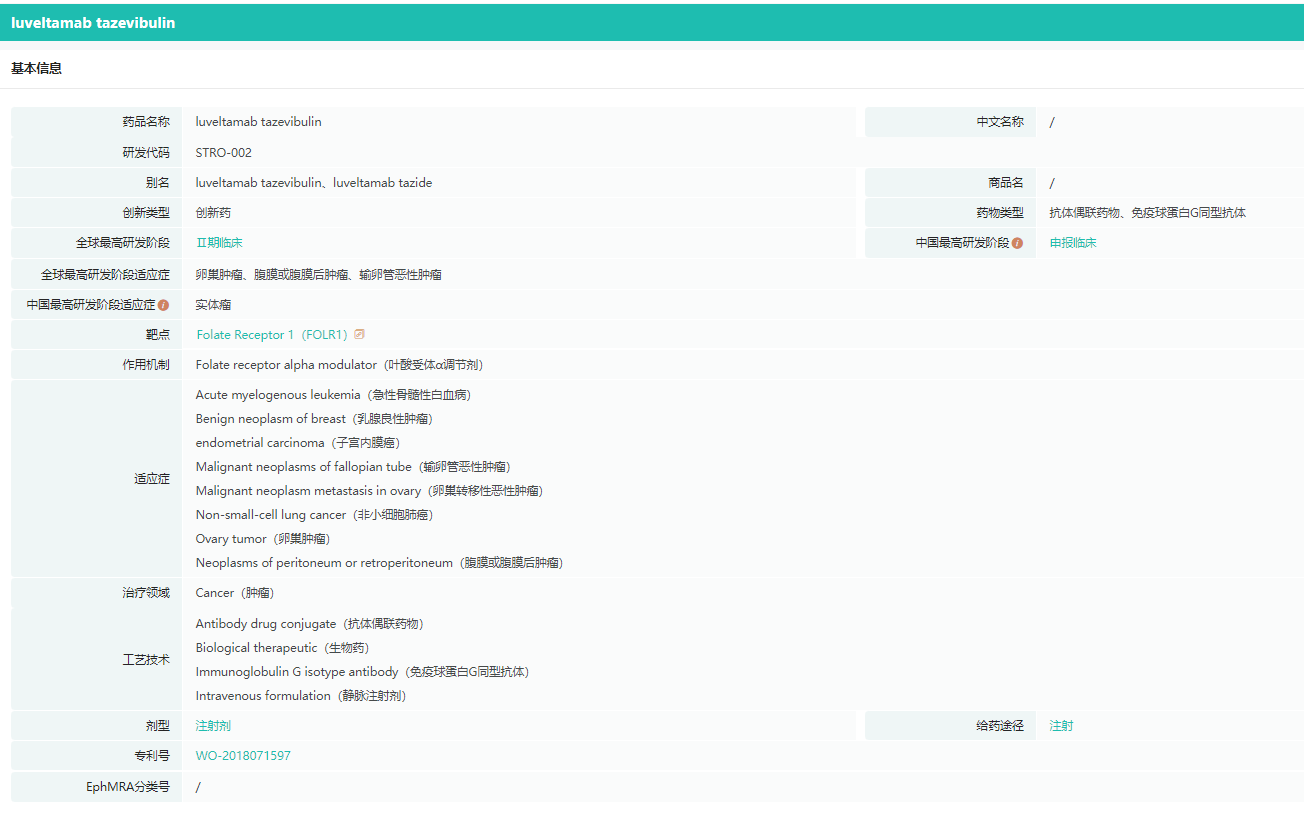This screenshot has width=1304, height=816.
Task: Open patent link WO-2018071597
Action: (243, 756)
